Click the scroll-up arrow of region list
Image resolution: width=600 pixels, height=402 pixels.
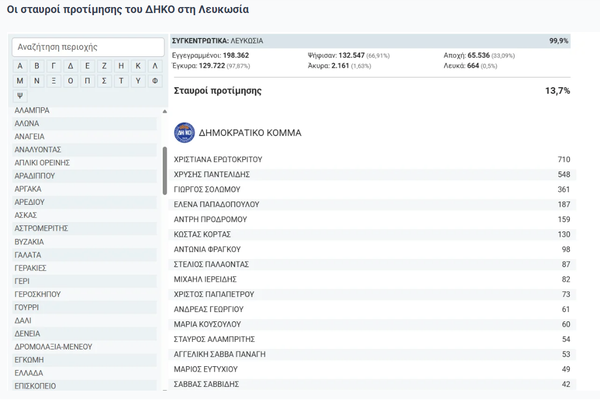(165, 111)
